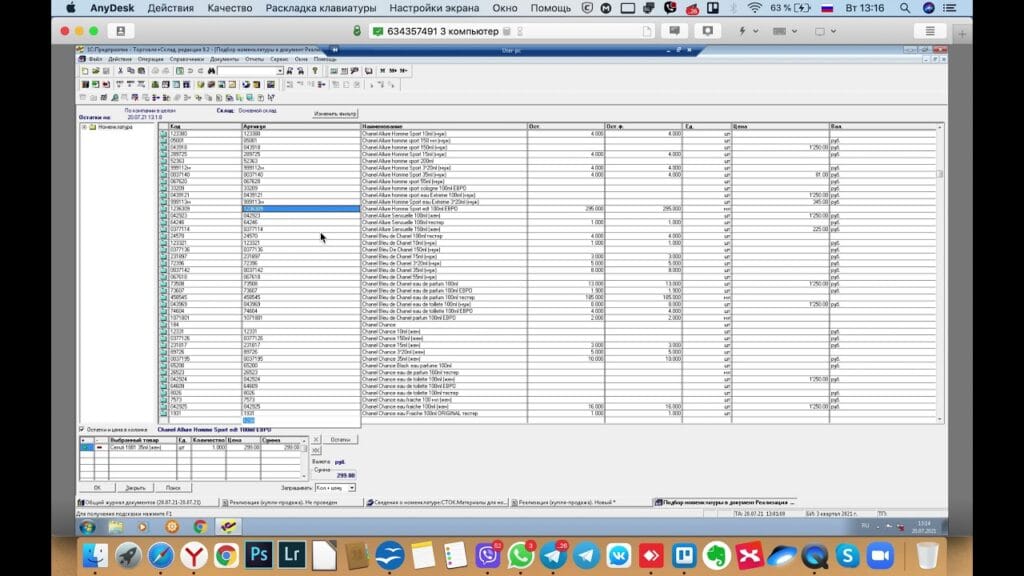Open the toolbar search combo box dropdown
The image size is (1024, 576).
[281, 71]
